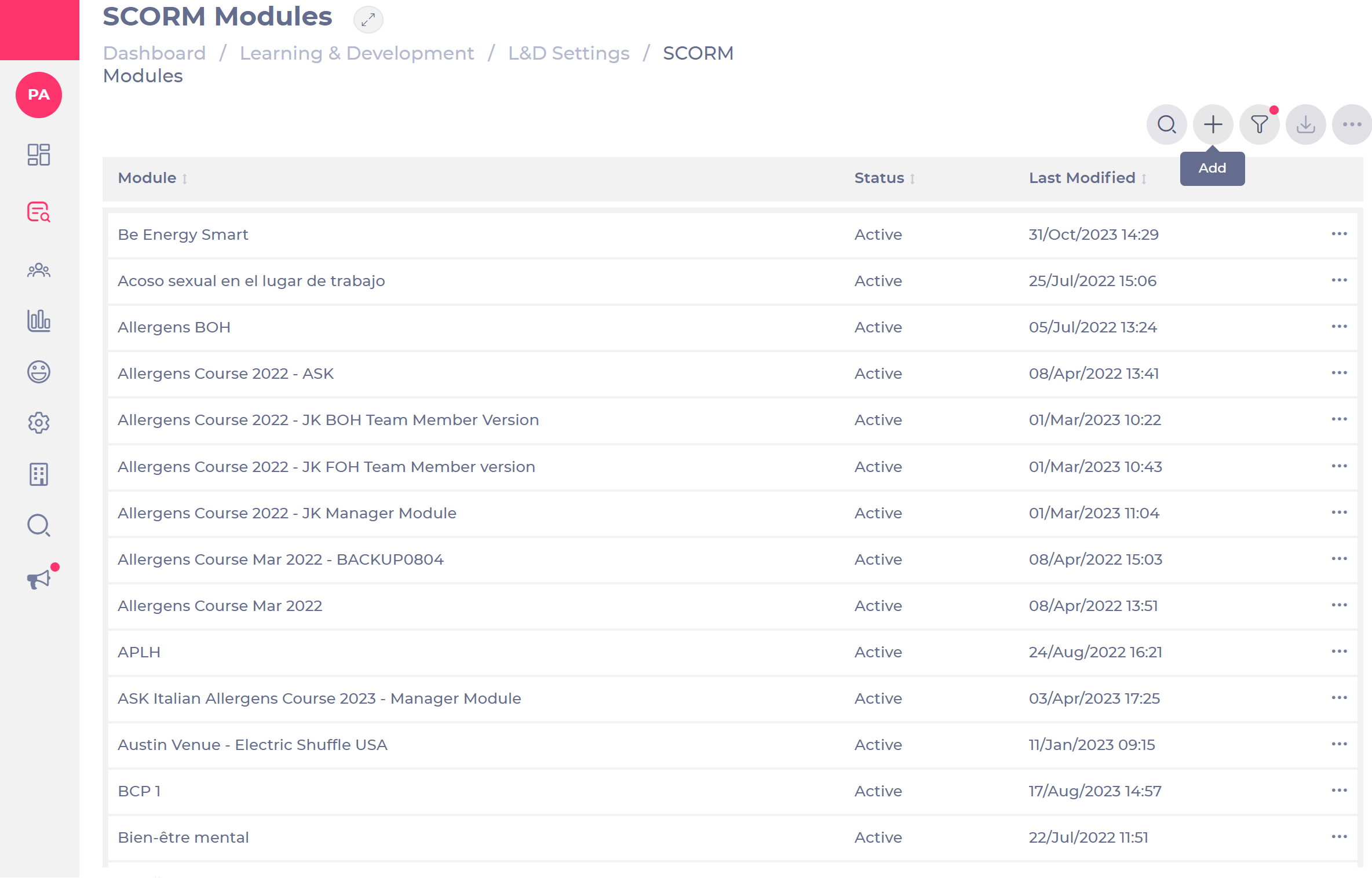Image resolution: width=1372 pixels, height=878 pixels.
Task: Open the learning search sidebar icon
Action: click(39, 212)
